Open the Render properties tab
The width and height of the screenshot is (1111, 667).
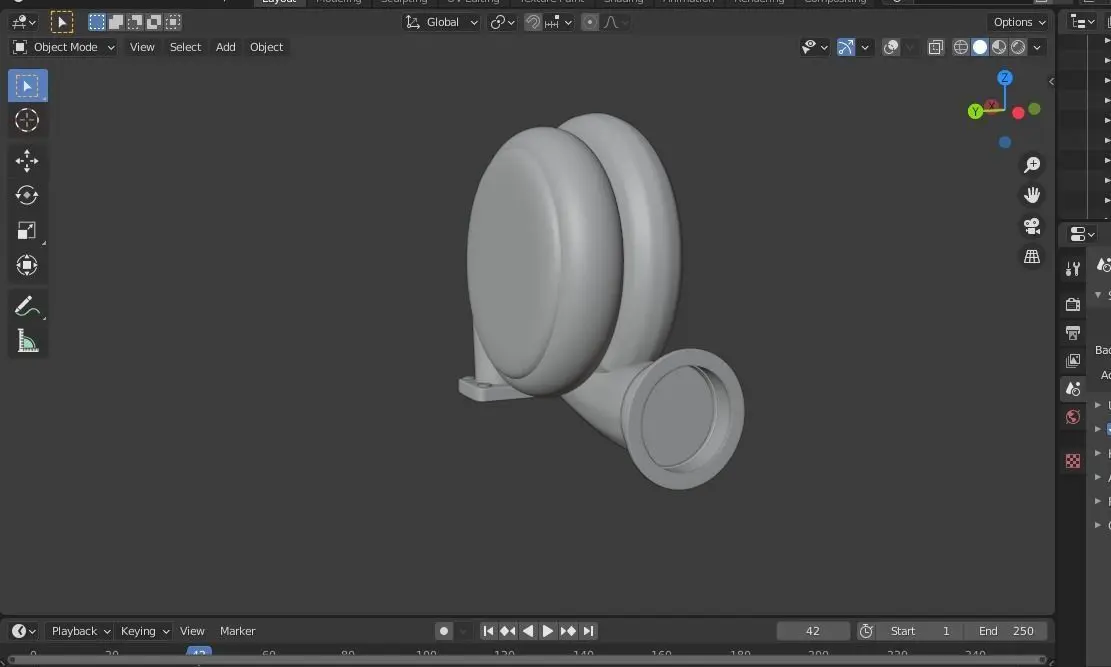[1073, 304]
